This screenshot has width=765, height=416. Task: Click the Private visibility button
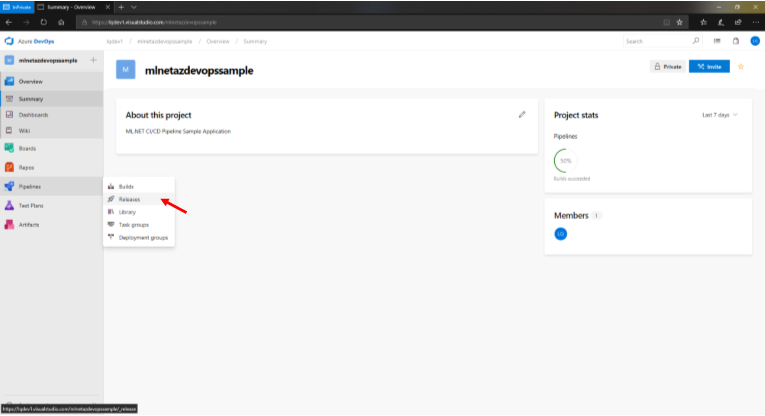667,67
